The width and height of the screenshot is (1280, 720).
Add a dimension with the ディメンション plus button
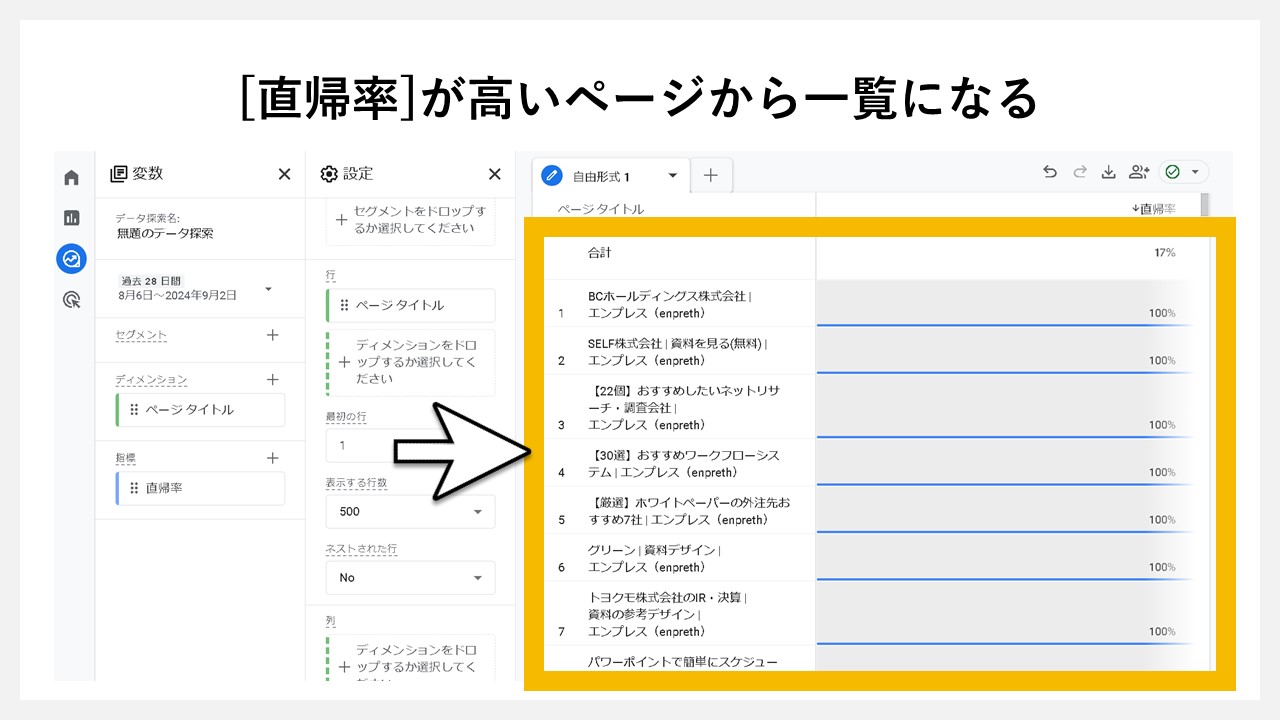[271, 380]
